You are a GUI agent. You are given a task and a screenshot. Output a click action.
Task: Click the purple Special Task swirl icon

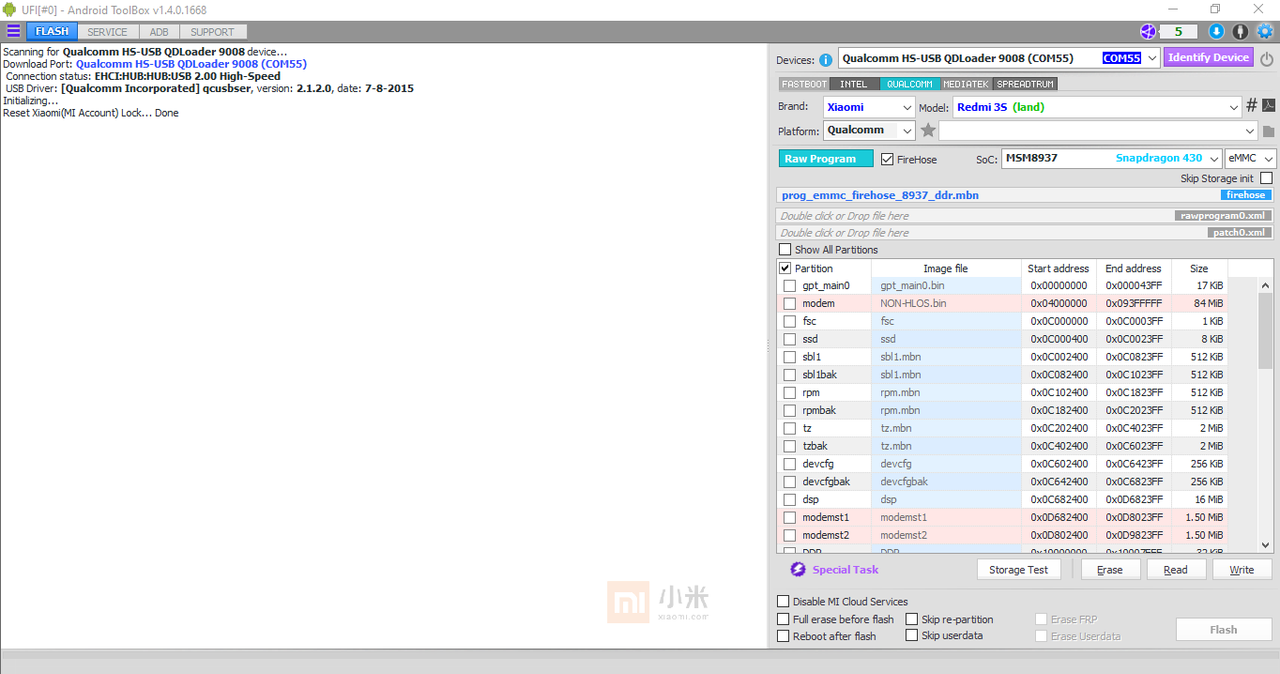click(798, 569)
